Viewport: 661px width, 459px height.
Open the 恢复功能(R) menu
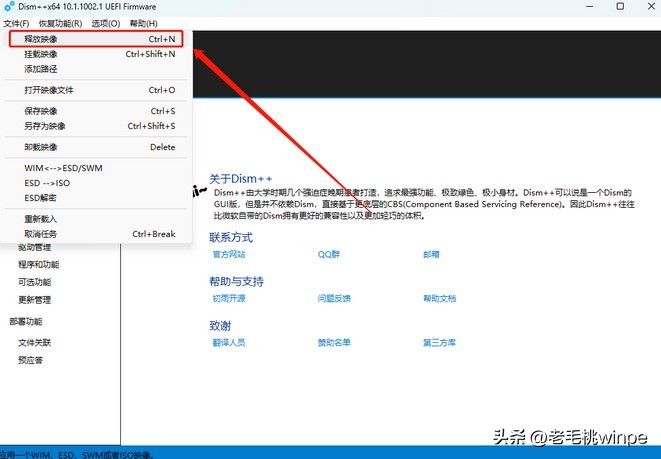(x=60, y=24)
